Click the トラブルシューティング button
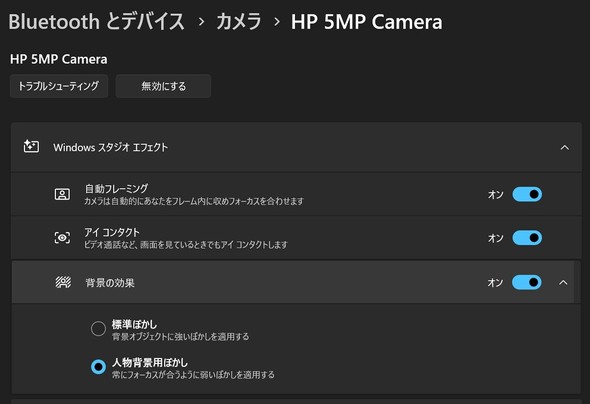 pyautogui.click(x=59, y=86)
